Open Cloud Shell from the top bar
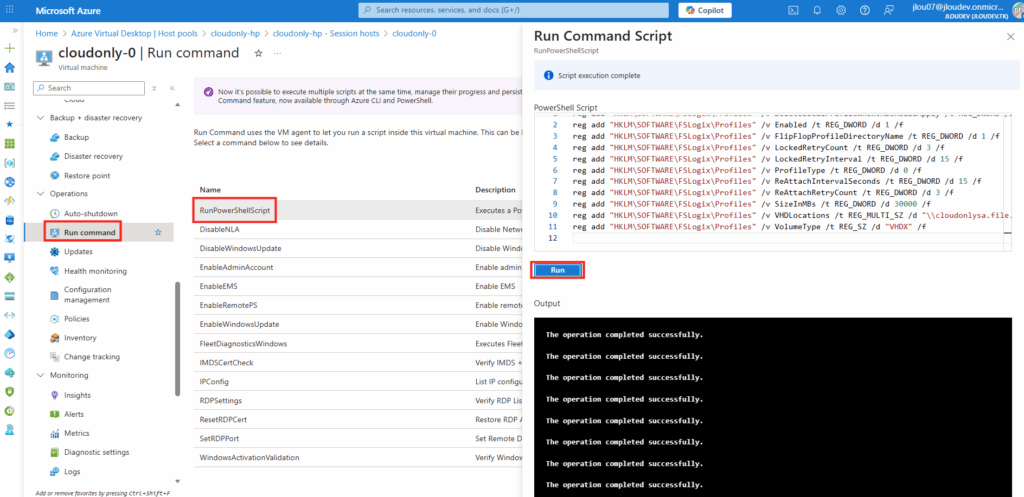The image size is (1024, 497). pos(792,10)
